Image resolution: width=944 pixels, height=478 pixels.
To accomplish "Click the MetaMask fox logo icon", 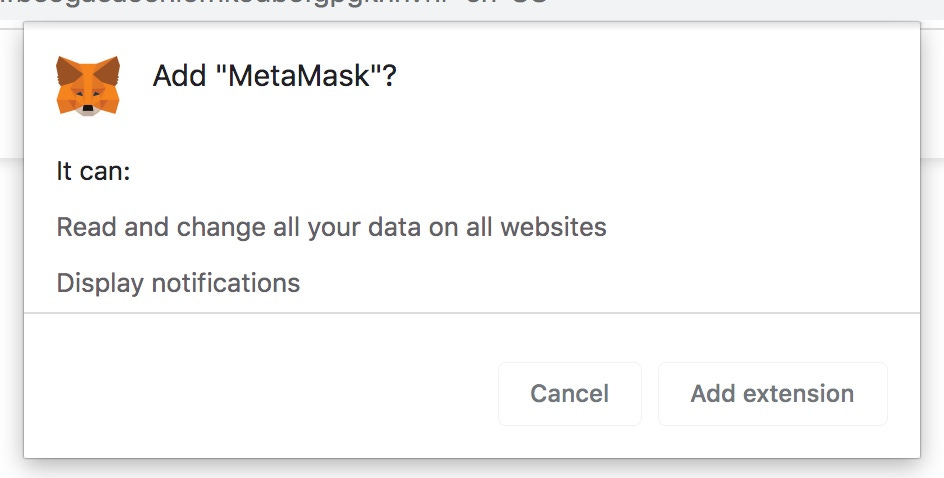I will 88,85.
